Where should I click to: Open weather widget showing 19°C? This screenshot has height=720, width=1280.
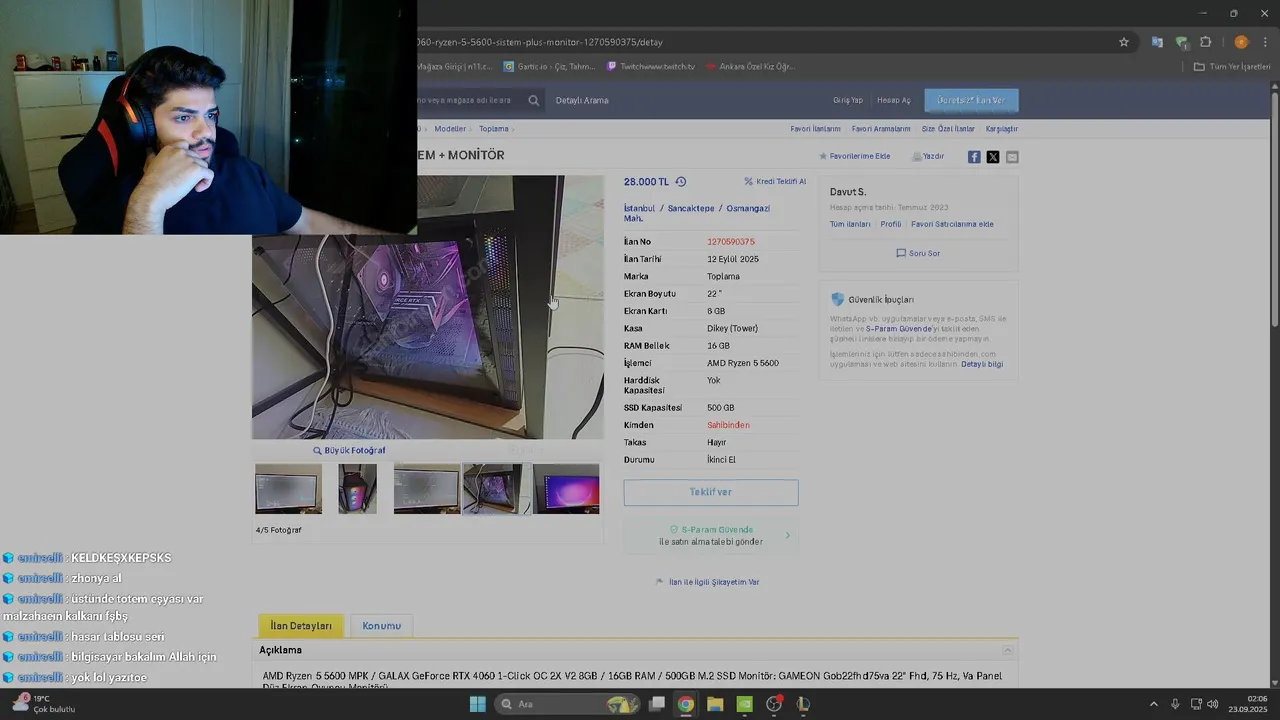(x=42, y=704)
